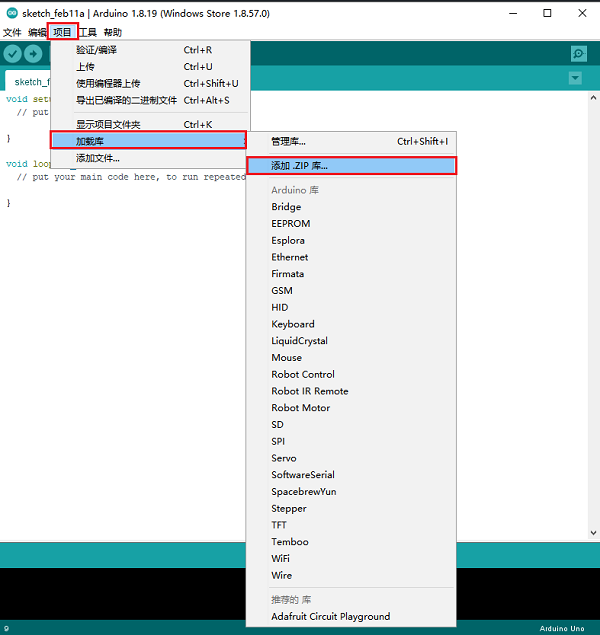Include the Bridge library
This screenshot has height=635, width=600.
[x=351, y=207]
